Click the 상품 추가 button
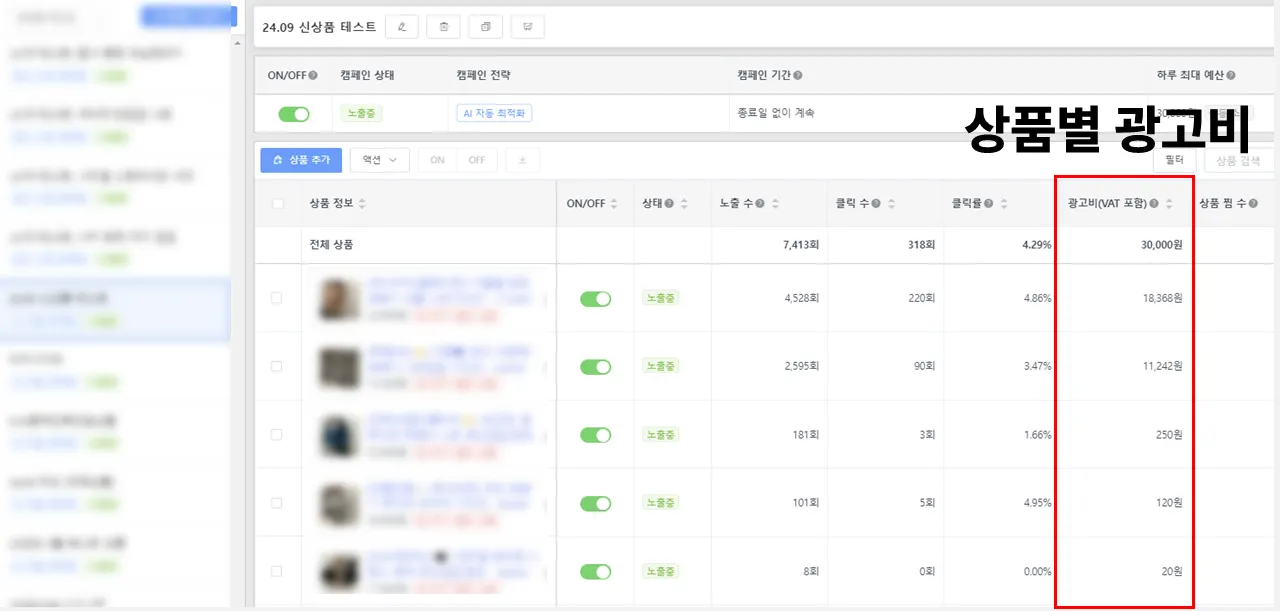The image size is (1280, 611). tap(301, 160)
